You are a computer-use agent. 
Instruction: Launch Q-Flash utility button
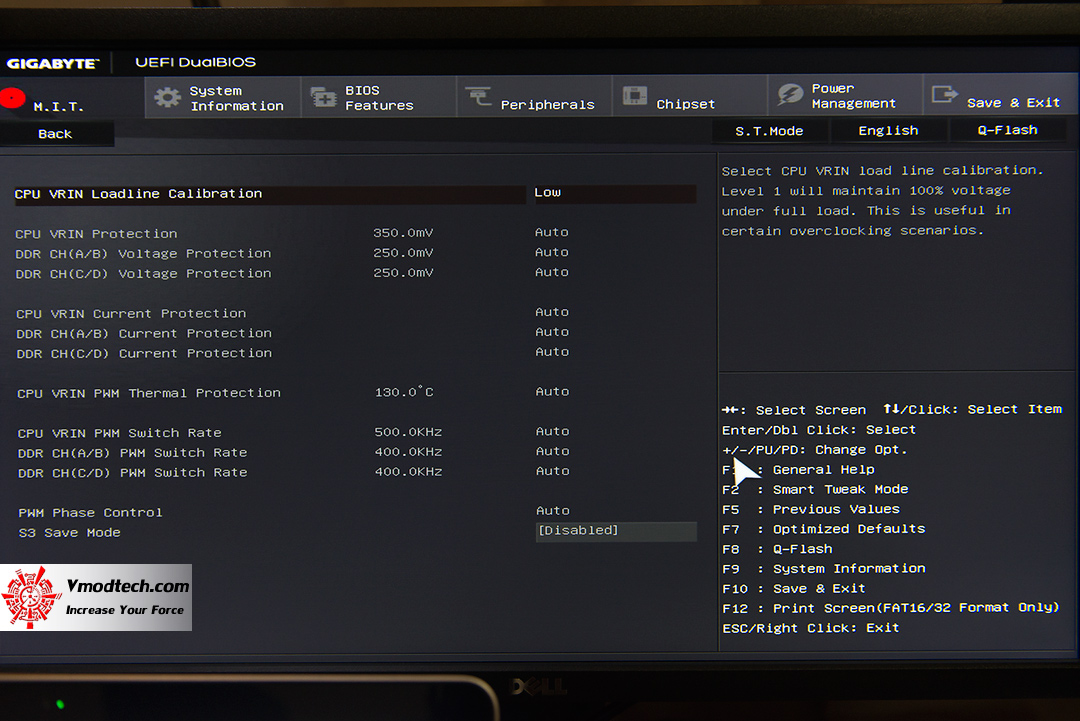pos(1008,129)
